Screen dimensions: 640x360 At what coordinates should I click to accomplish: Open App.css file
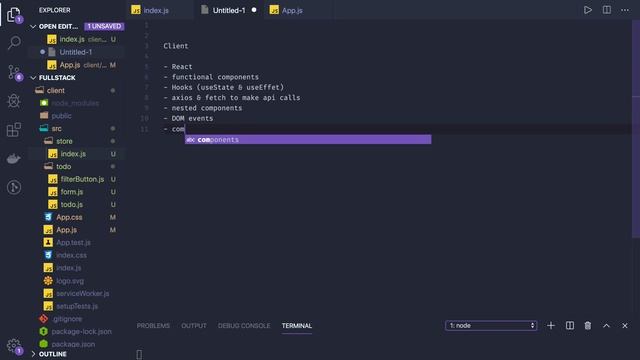[x=76, y=217]
